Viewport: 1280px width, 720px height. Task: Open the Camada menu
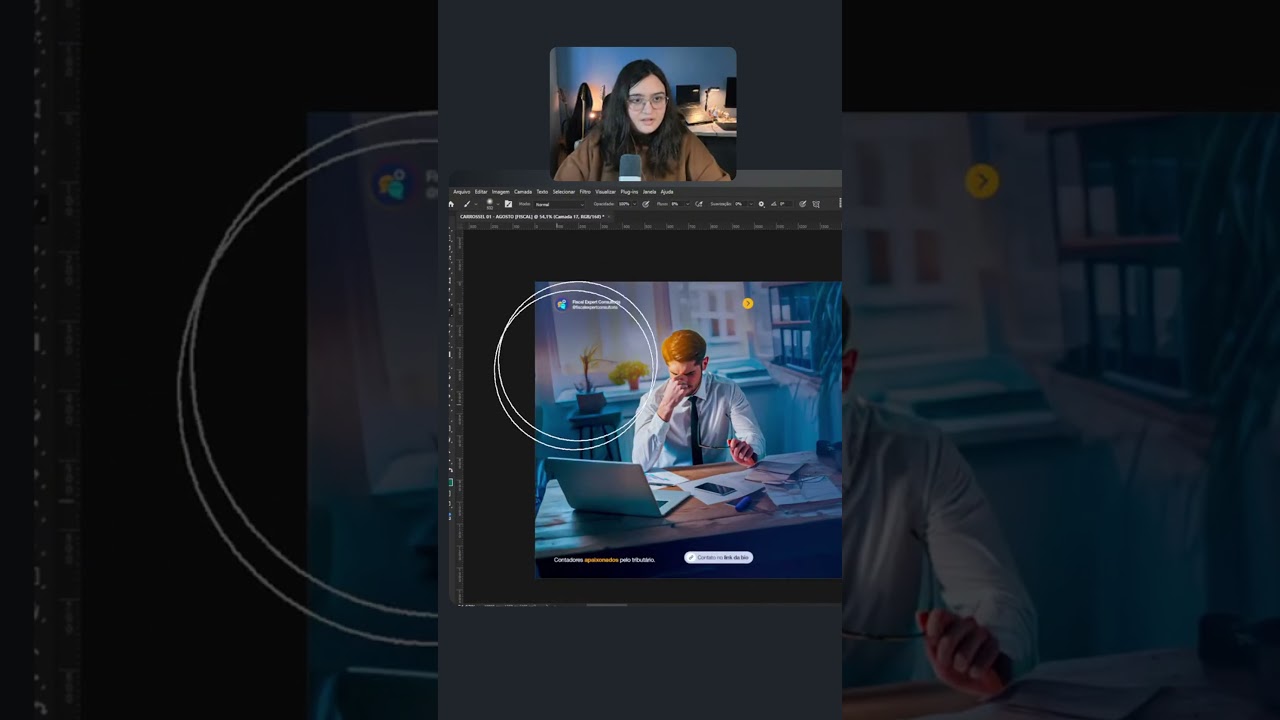coord(523,191)
